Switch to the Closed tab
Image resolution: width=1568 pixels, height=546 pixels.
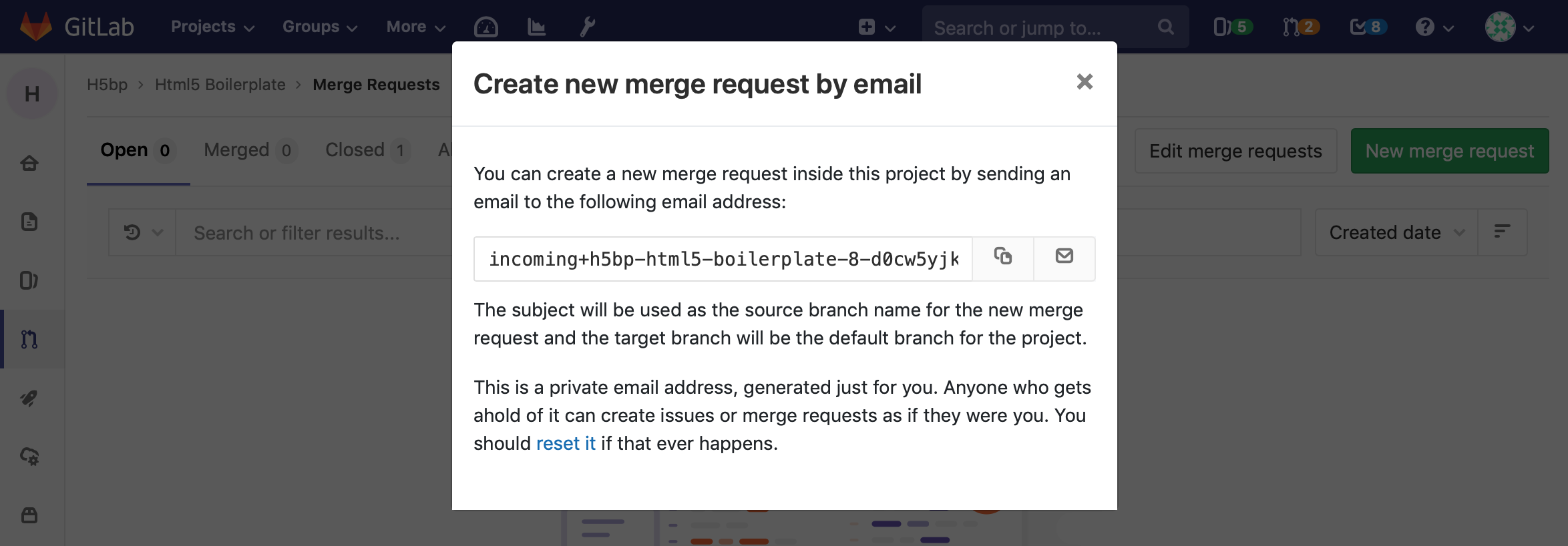click(x=366, y=150)
